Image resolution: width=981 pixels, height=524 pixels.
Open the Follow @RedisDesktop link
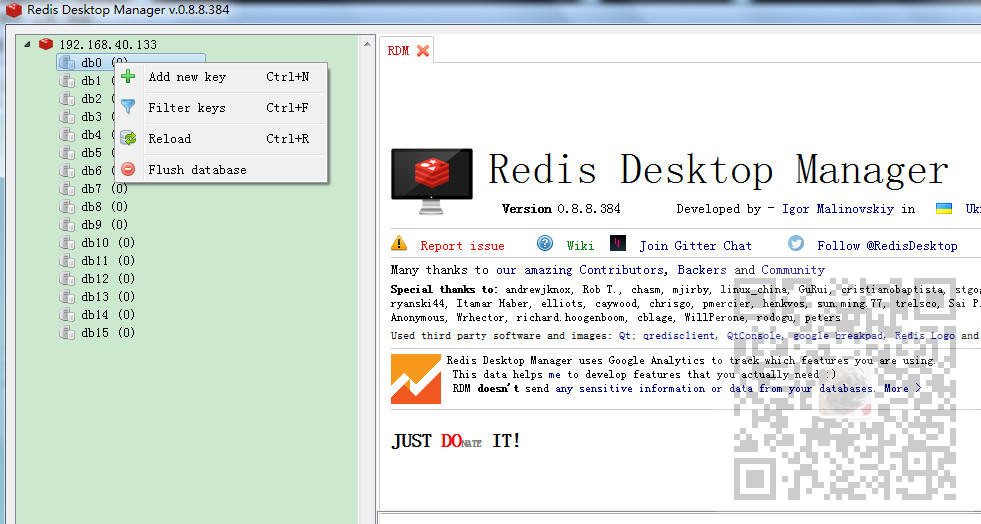(887, 246)
